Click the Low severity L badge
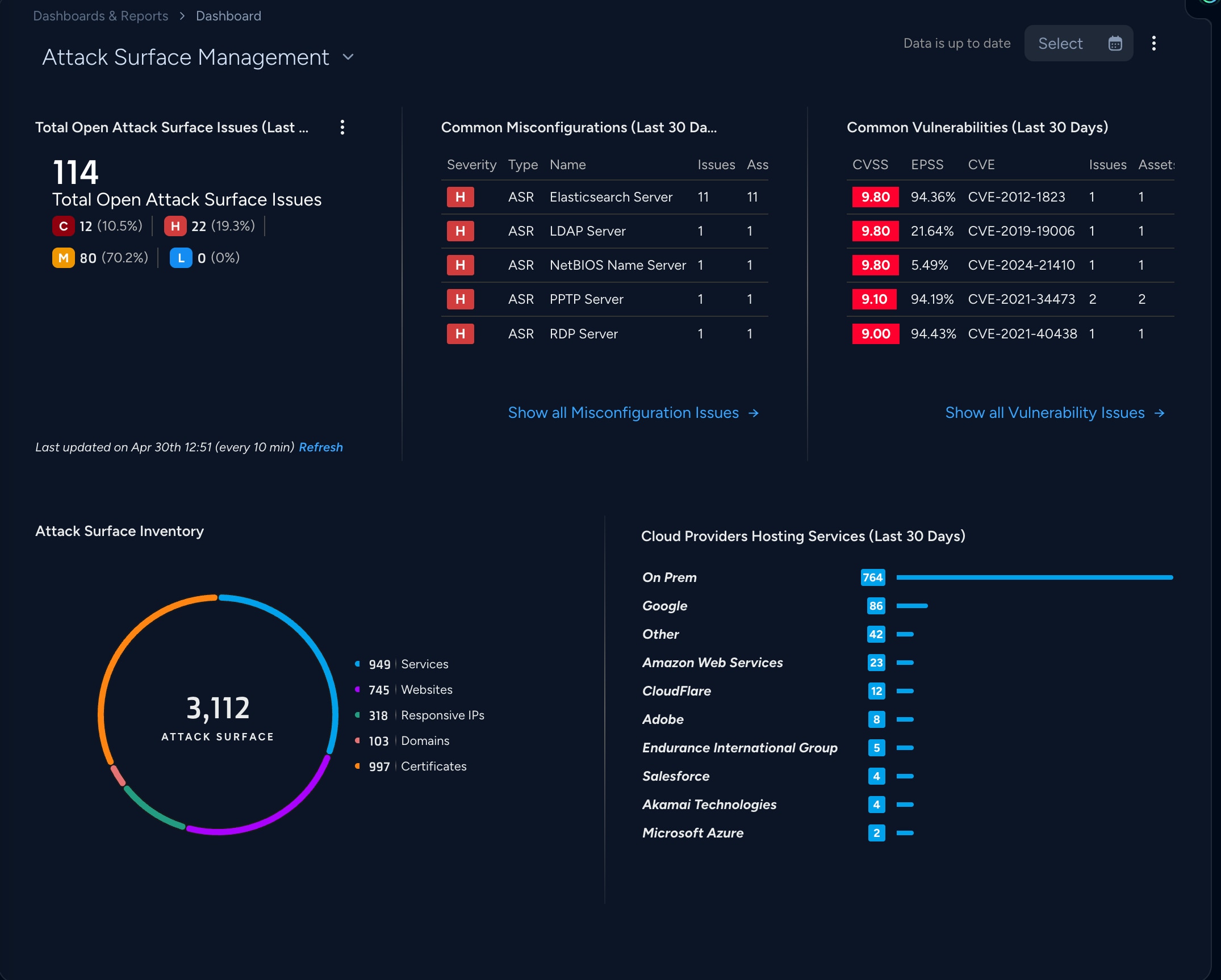The image size is (1221, 980). pos(181,258)
